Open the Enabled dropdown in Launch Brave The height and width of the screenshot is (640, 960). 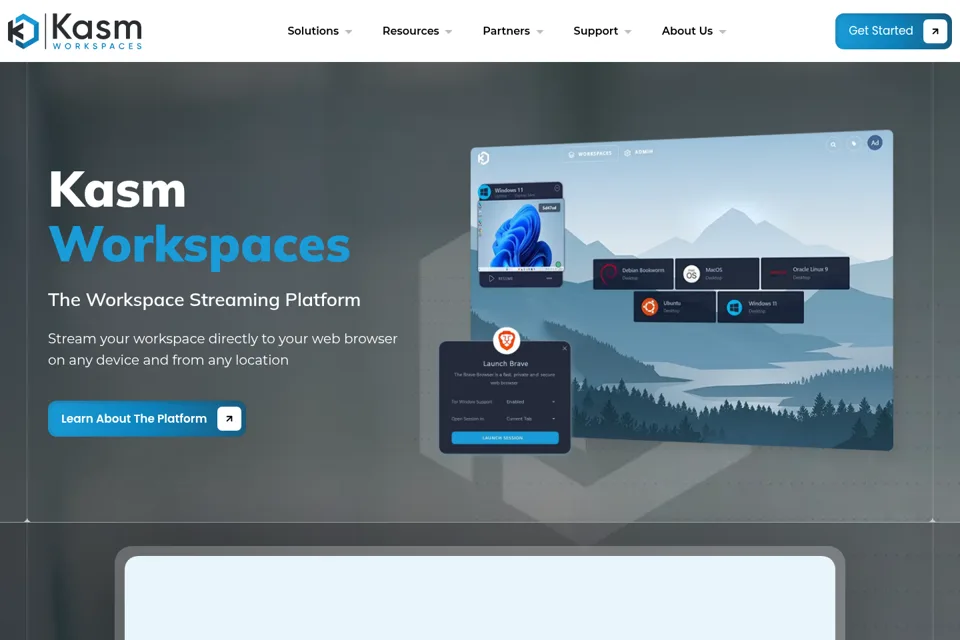(530, 402)
